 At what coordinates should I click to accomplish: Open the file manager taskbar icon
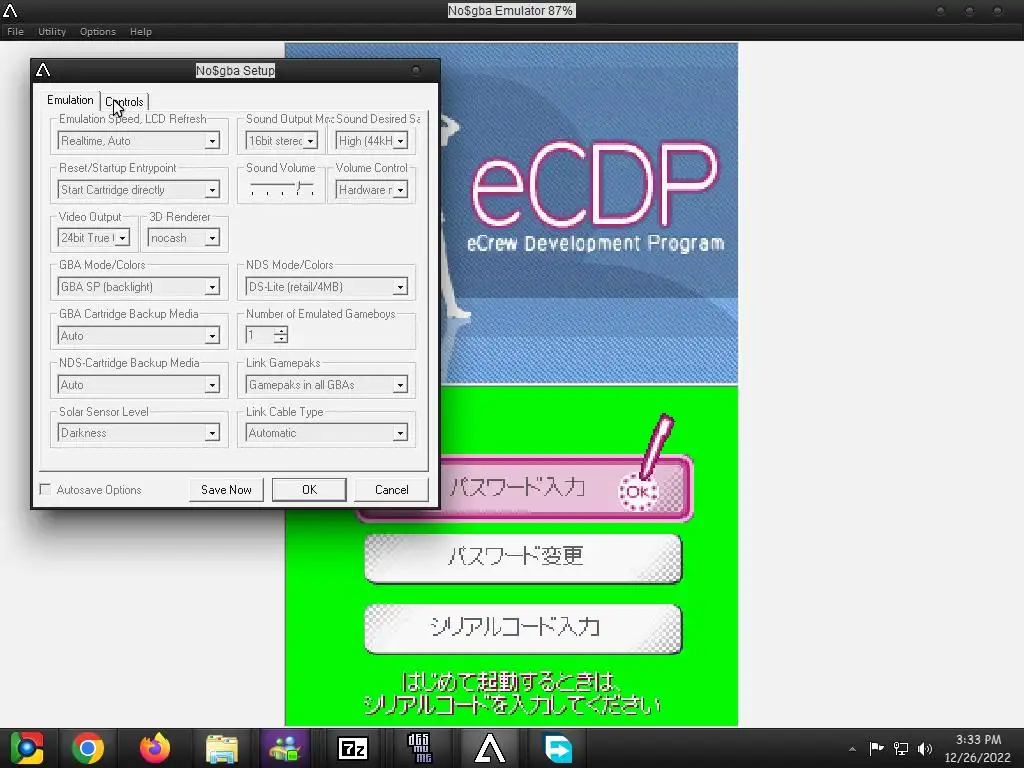coord(221,748)
